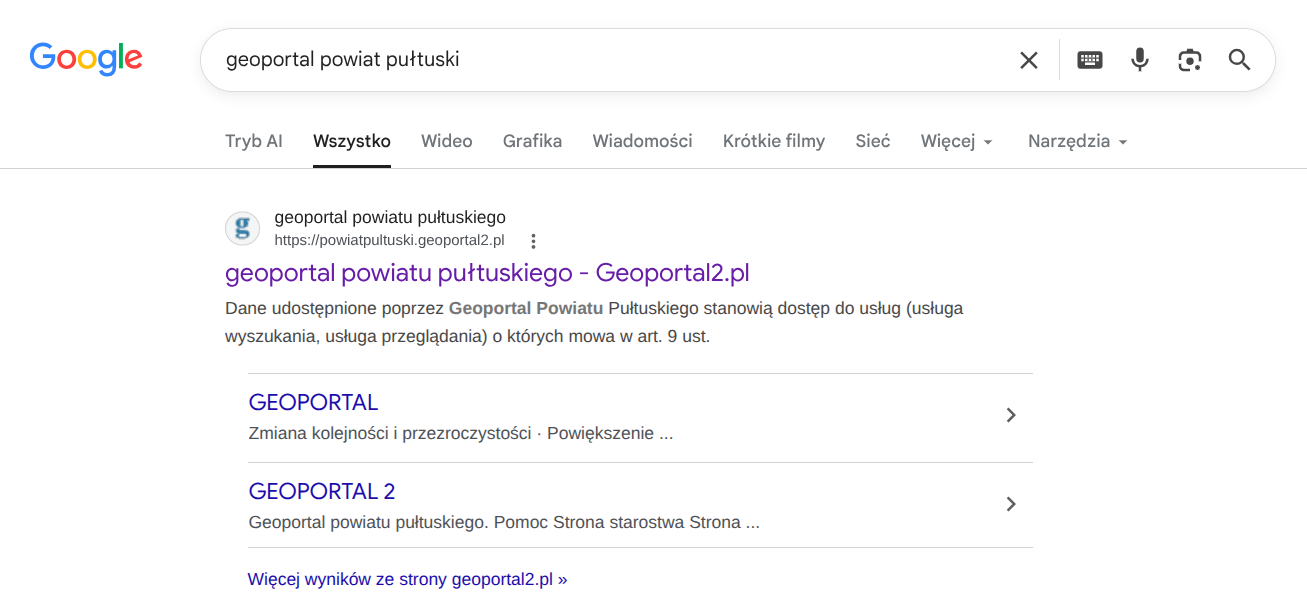This screenshot has height=608, width=1307.
Task: Switch to the Sieć tab
Action: (873, 141)
